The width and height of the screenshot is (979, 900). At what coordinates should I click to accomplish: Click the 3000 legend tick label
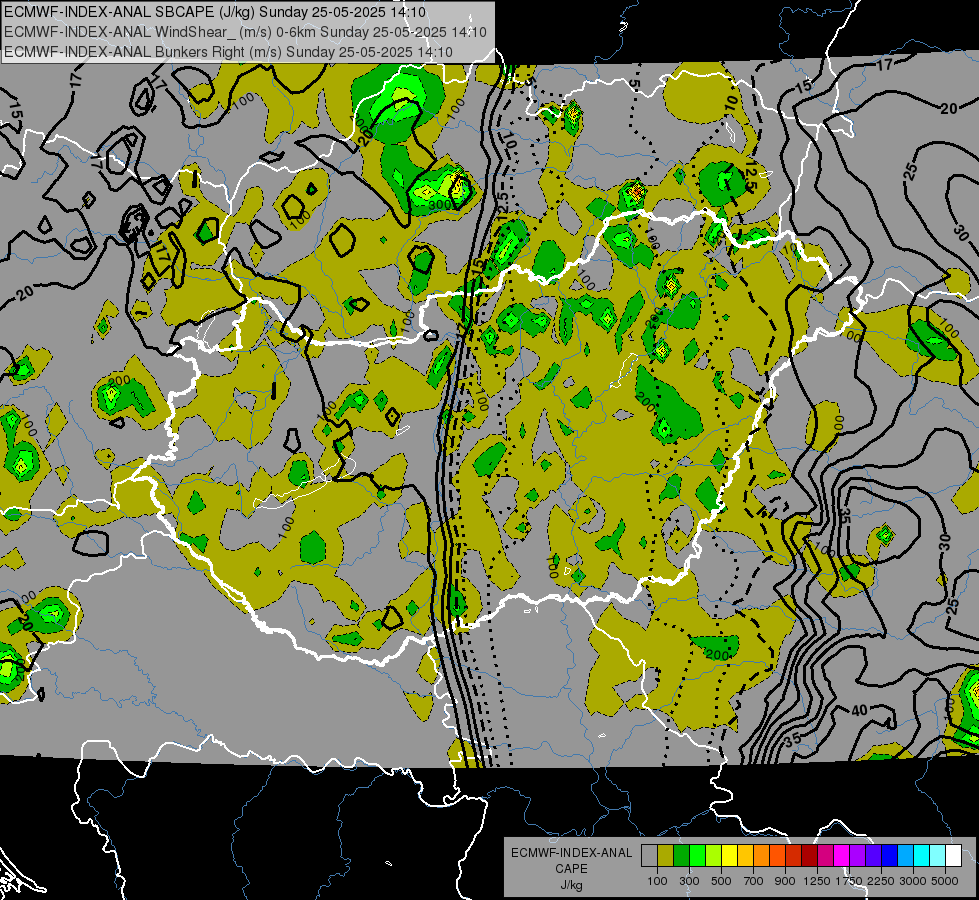point(912,881)
